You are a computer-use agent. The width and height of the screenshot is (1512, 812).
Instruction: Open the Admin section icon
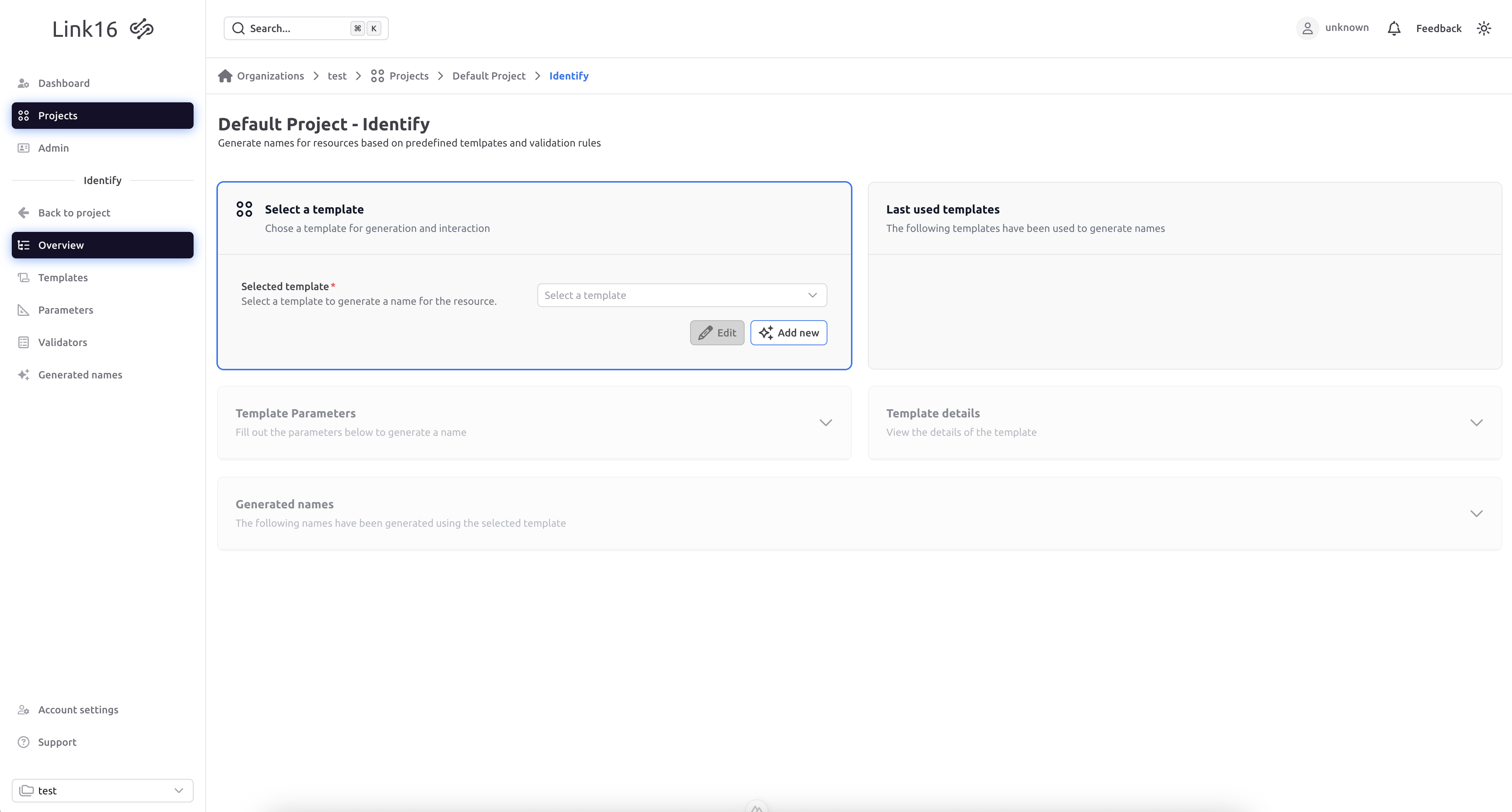24,147
